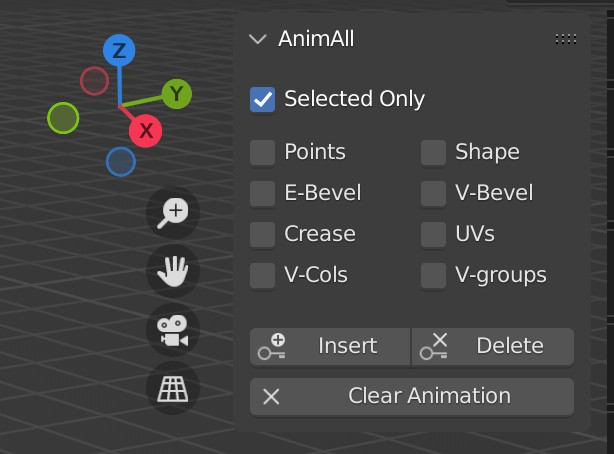
Task: Click the Delete keyframe button
Action: [493, 346]
